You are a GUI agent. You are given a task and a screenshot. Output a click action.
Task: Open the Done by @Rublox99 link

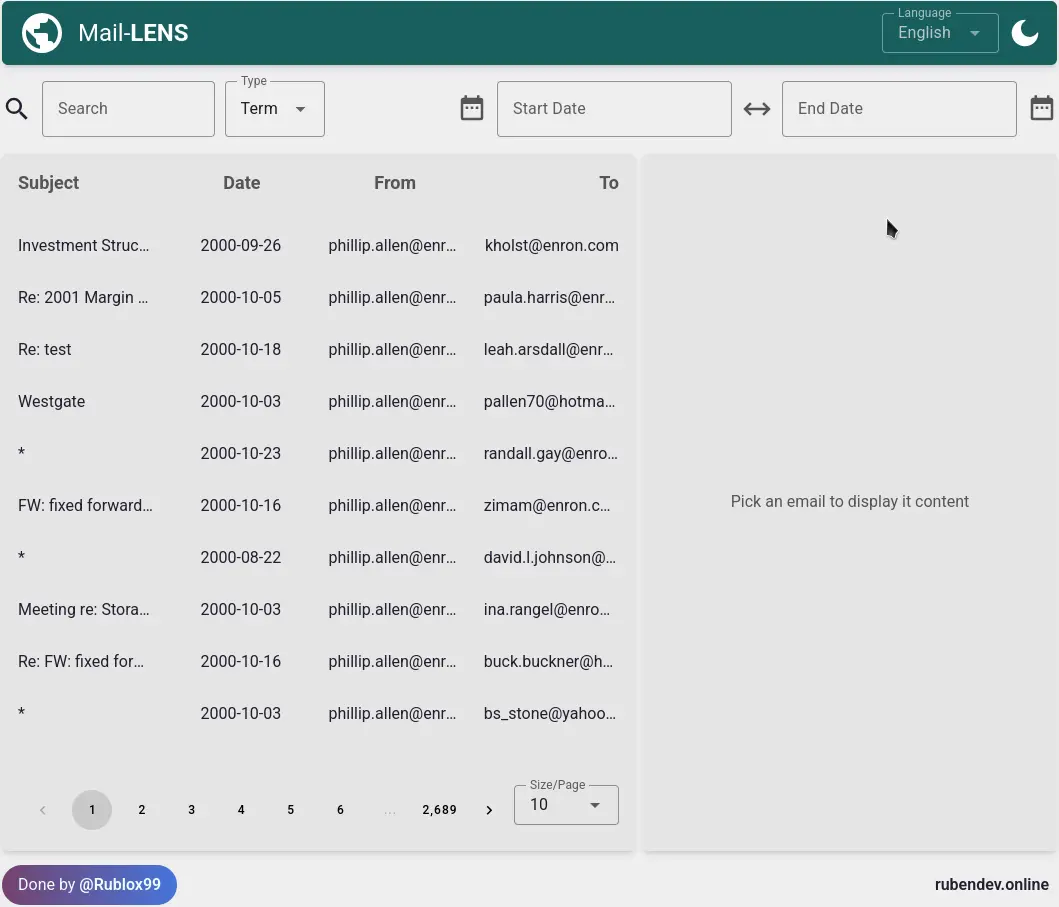tap(89, 885)
